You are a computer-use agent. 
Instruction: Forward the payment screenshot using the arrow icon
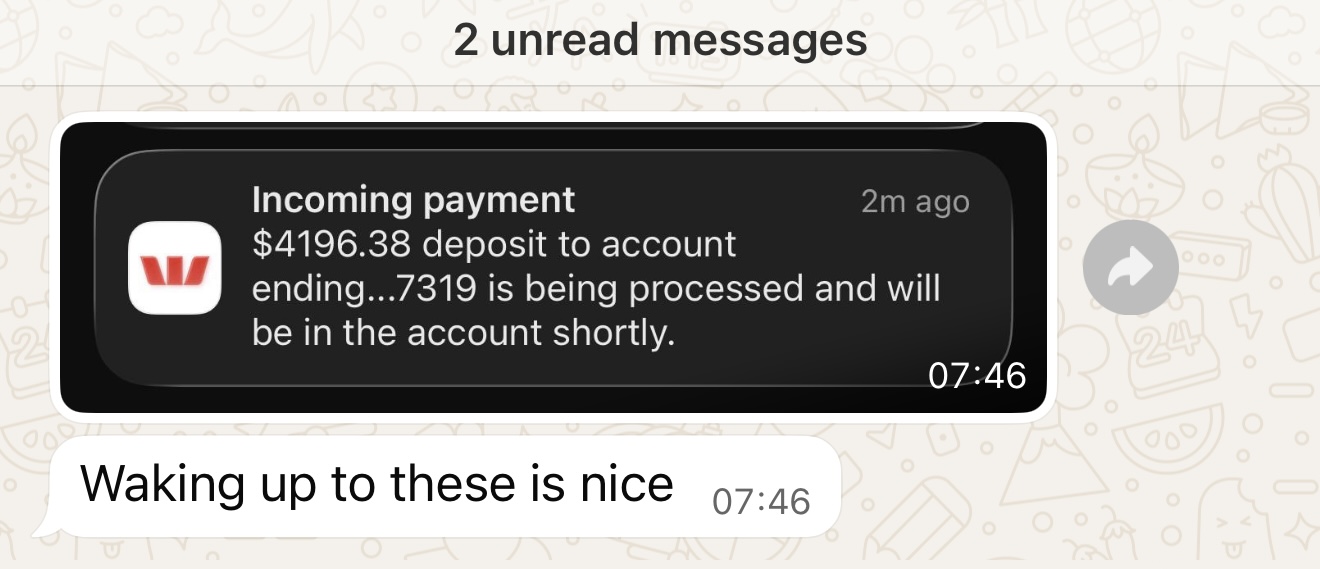tap(1130, 267)
